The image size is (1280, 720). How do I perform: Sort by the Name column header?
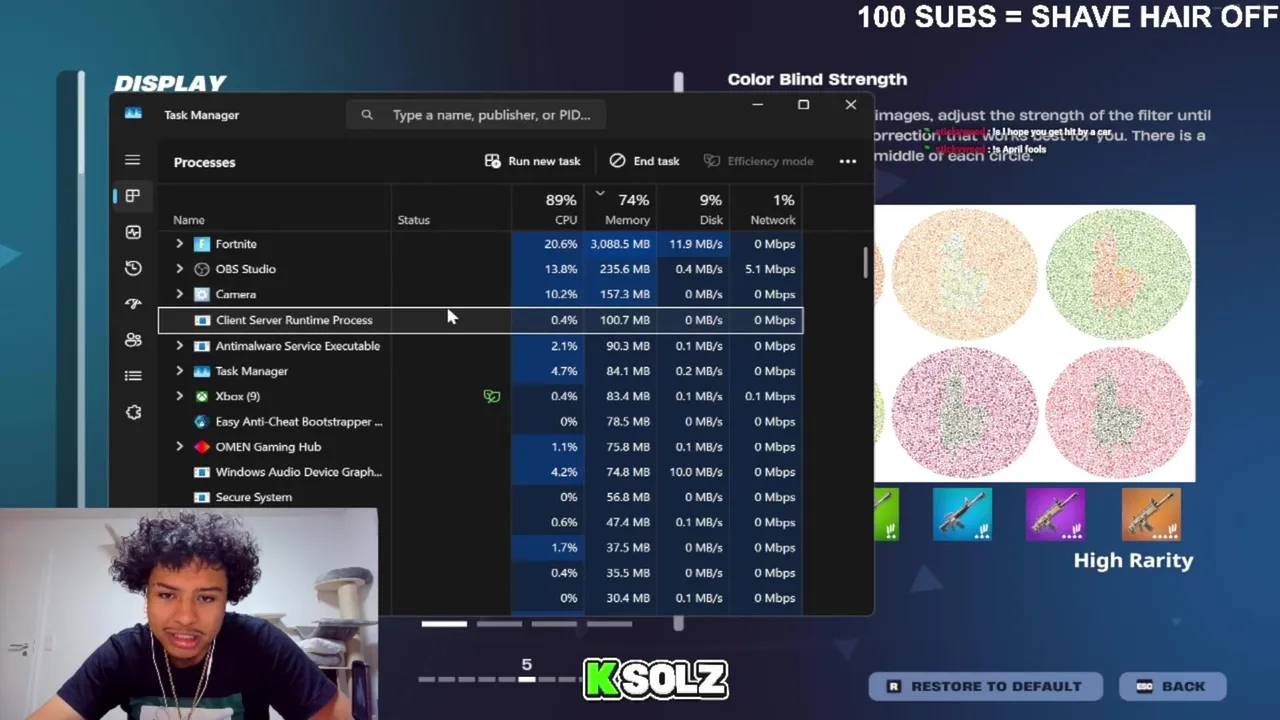coord(275,209)
